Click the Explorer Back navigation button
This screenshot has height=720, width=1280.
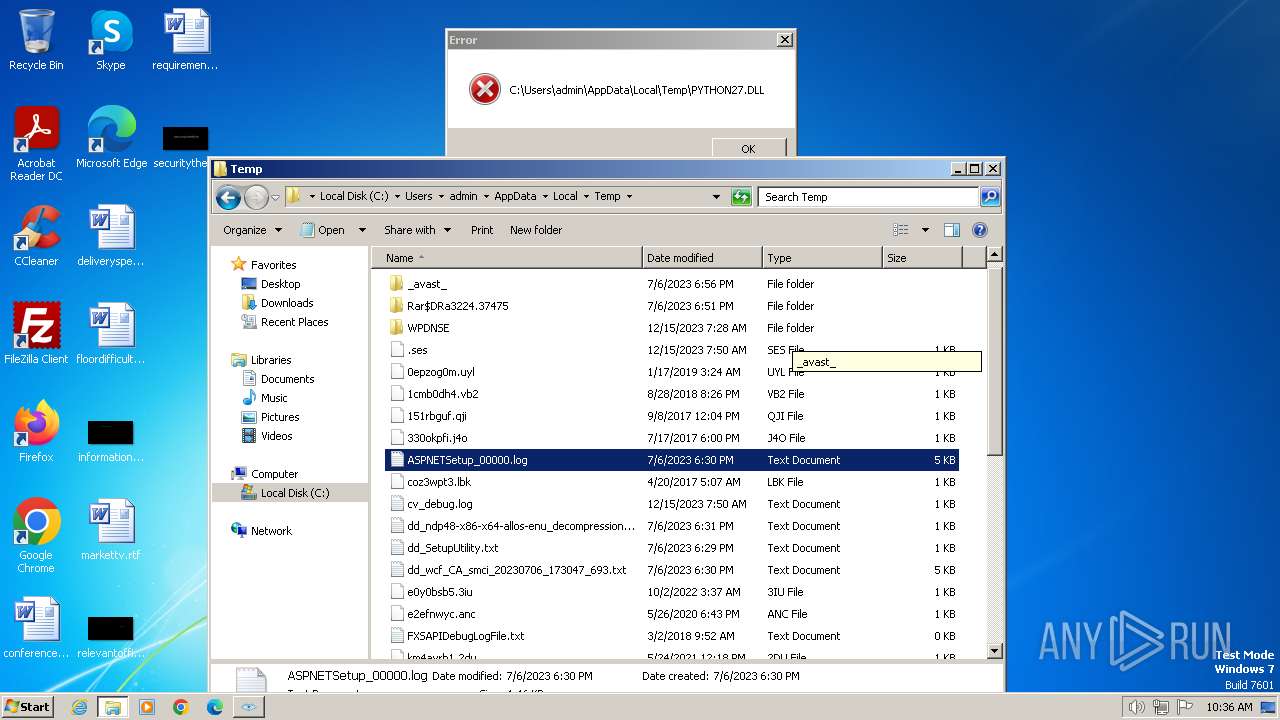(x=228, y=197)
